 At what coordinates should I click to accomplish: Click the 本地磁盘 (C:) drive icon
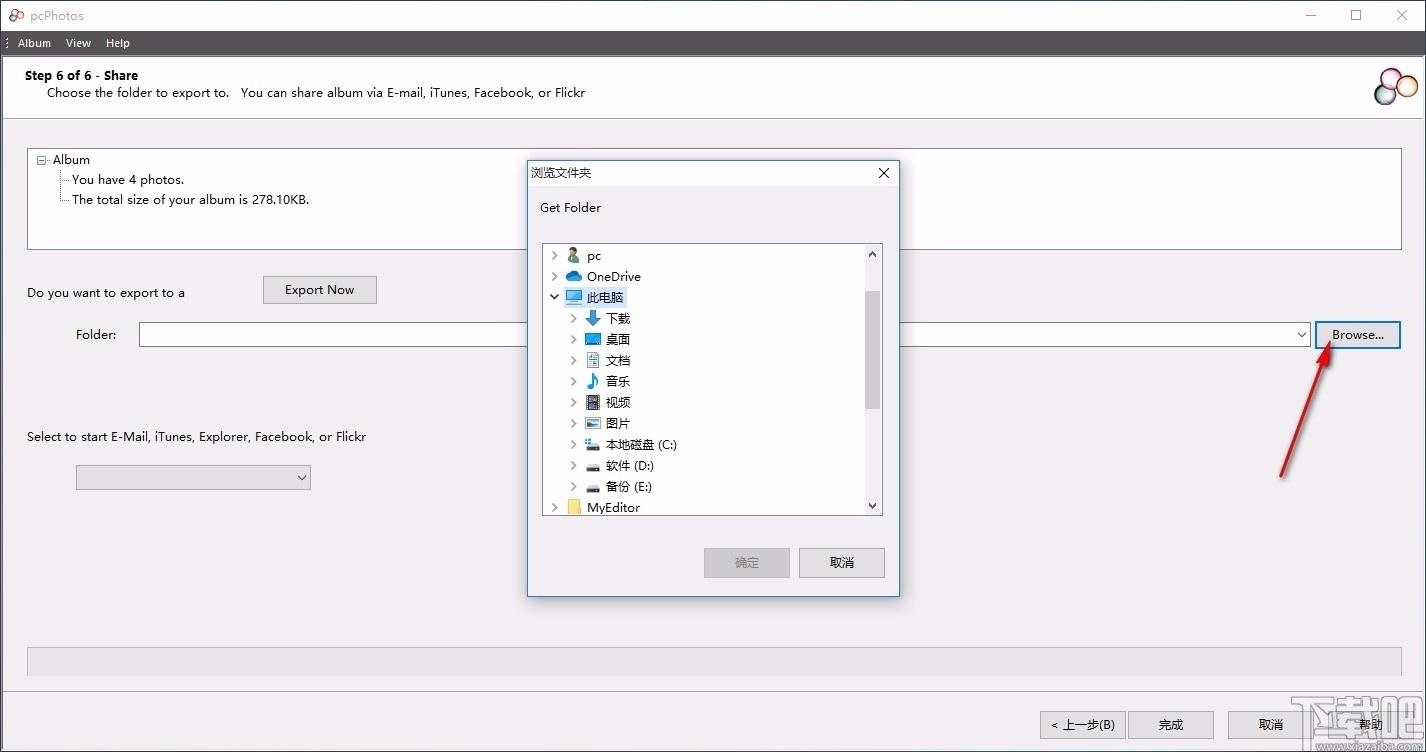coord(593,444)
